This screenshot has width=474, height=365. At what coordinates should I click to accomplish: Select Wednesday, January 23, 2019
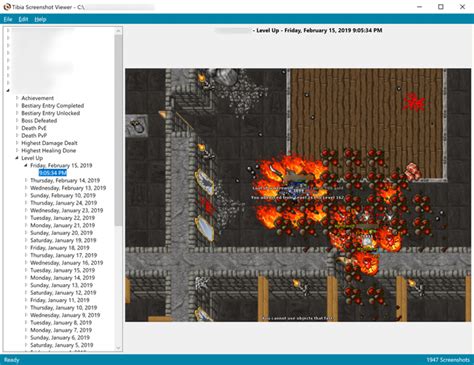(x=67, y=210)
